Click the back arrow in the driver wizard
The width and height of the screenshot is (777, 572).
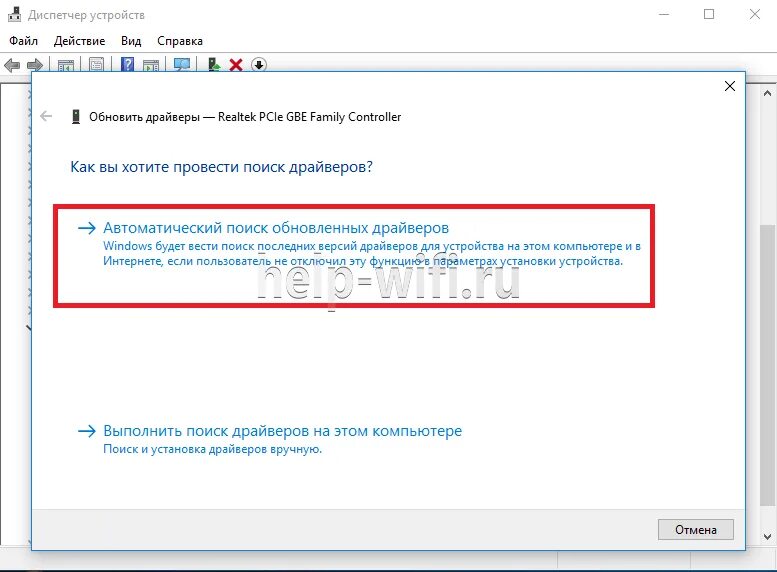pyautogui.click(x=46, y=116)
